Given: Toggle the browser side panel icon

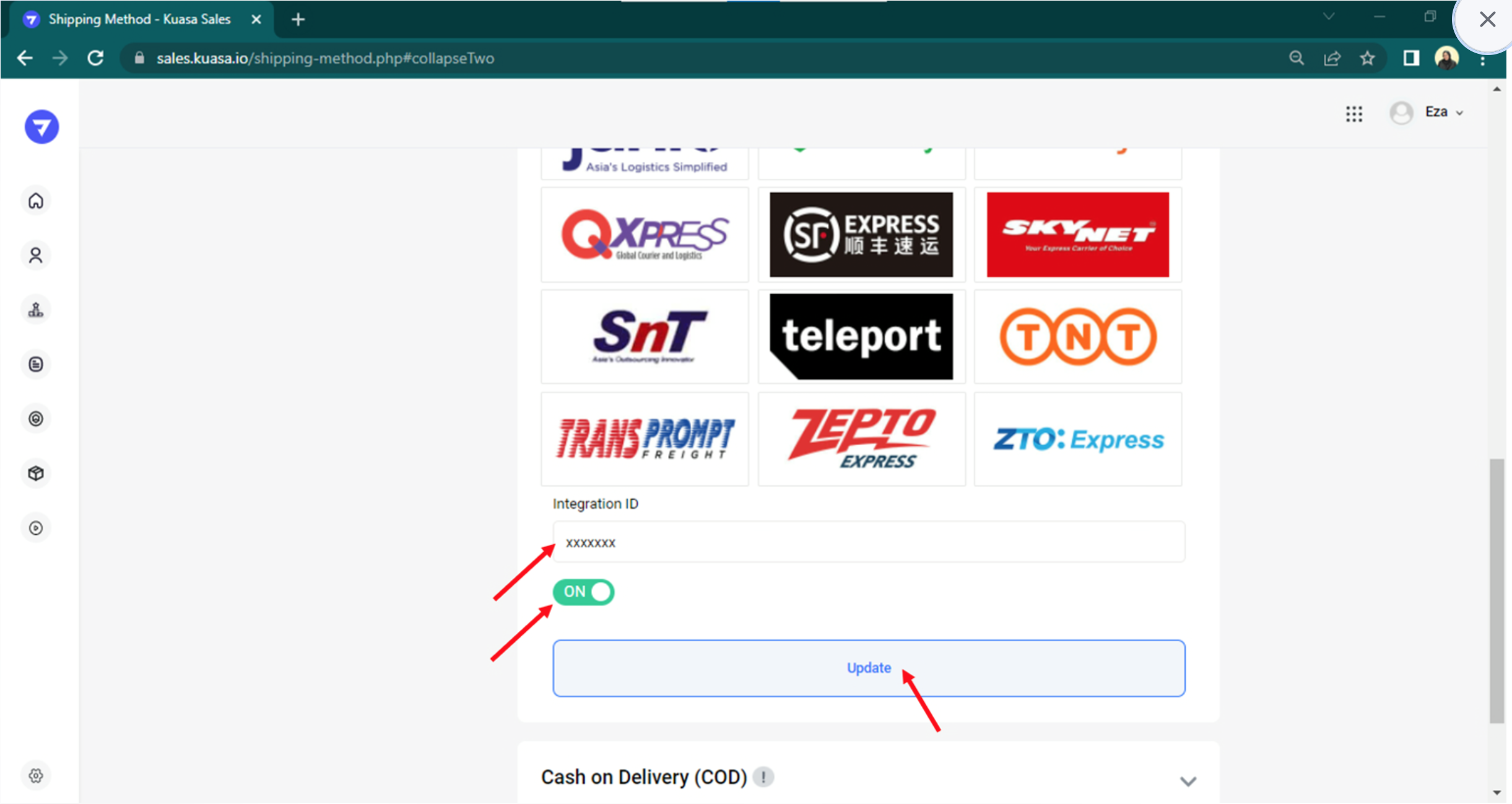Looking at the screenshot, I should pos(1411,58).
